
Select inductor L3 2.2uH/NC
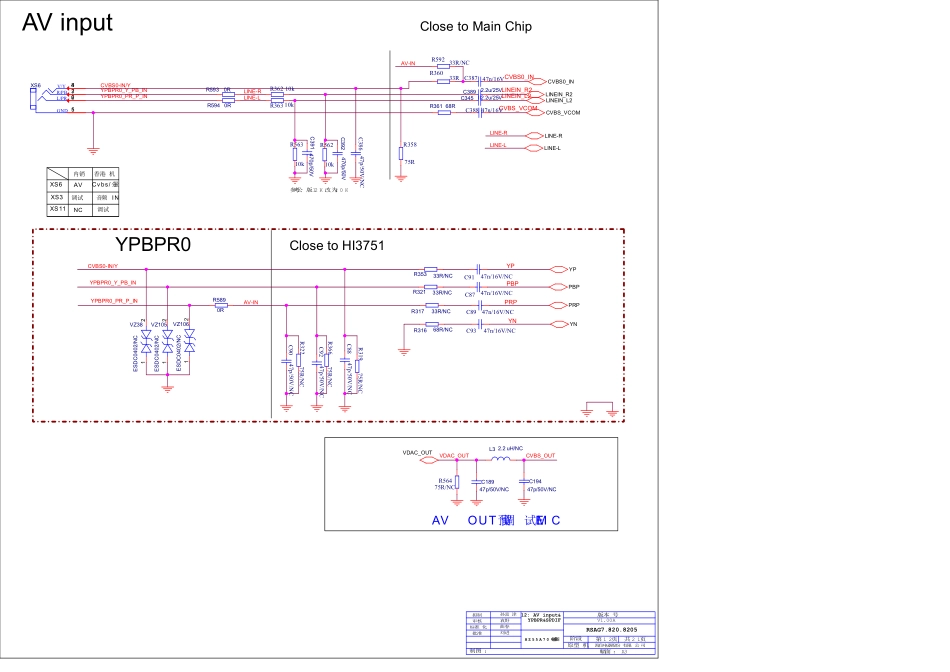tap(500, 459)
